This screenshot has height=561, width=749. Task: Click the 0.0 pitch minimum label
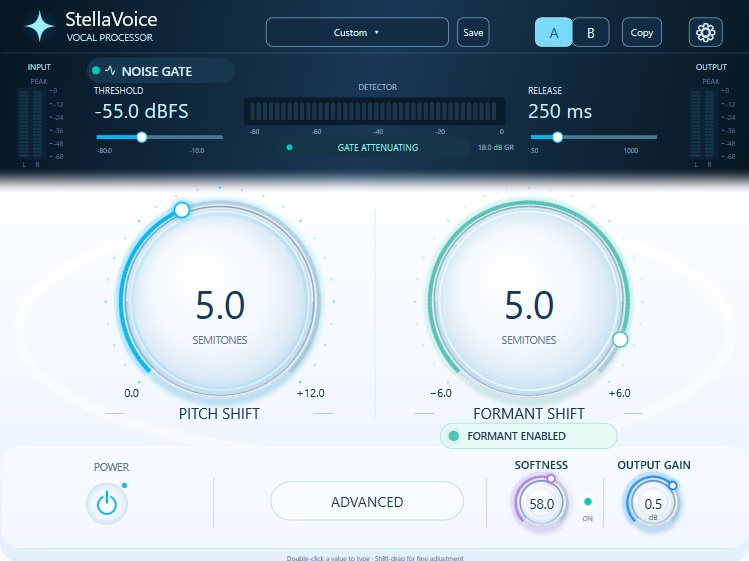coord(131,393)
